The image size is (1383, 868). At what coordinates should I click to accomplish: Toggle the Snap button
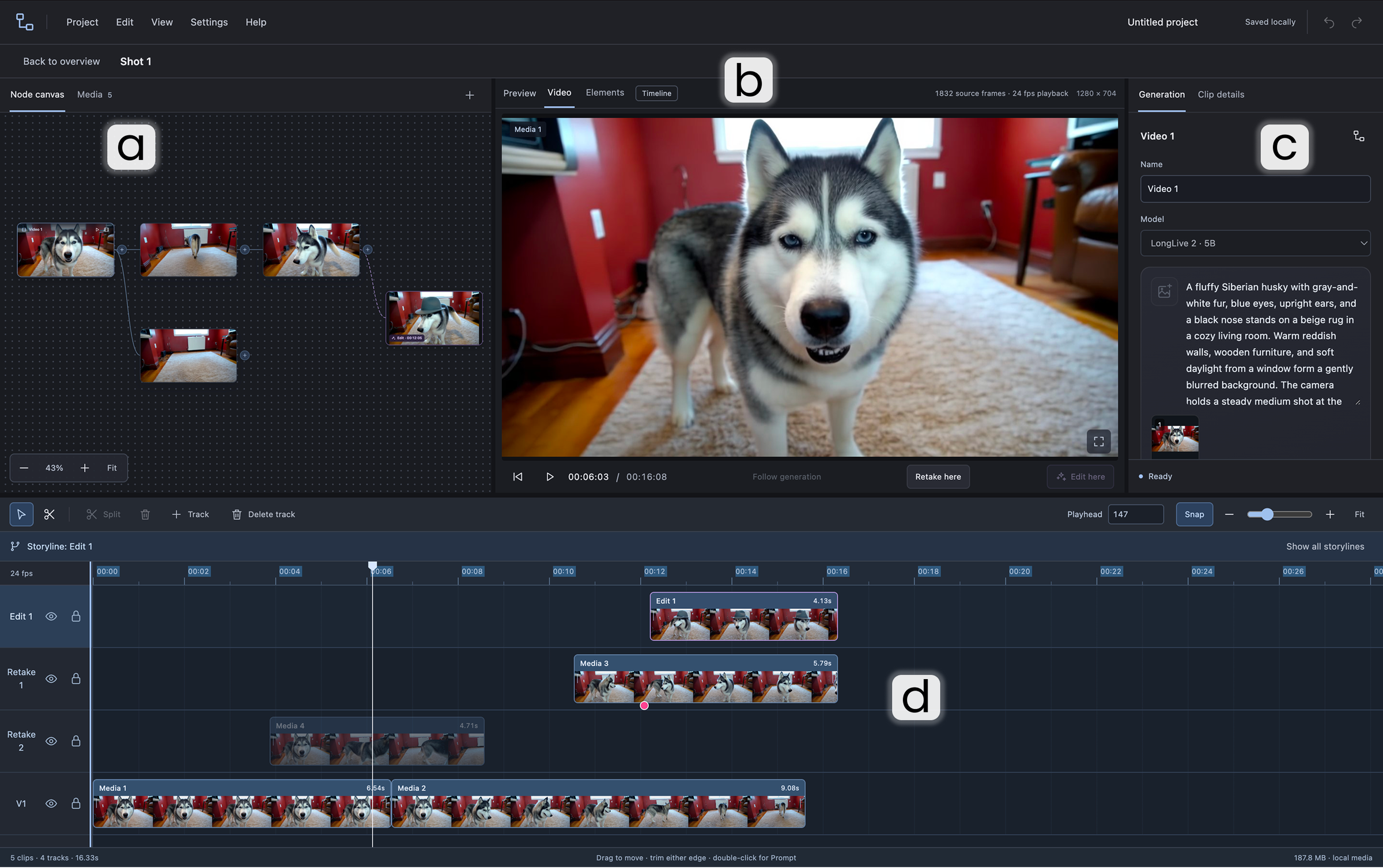point(1194,514)
